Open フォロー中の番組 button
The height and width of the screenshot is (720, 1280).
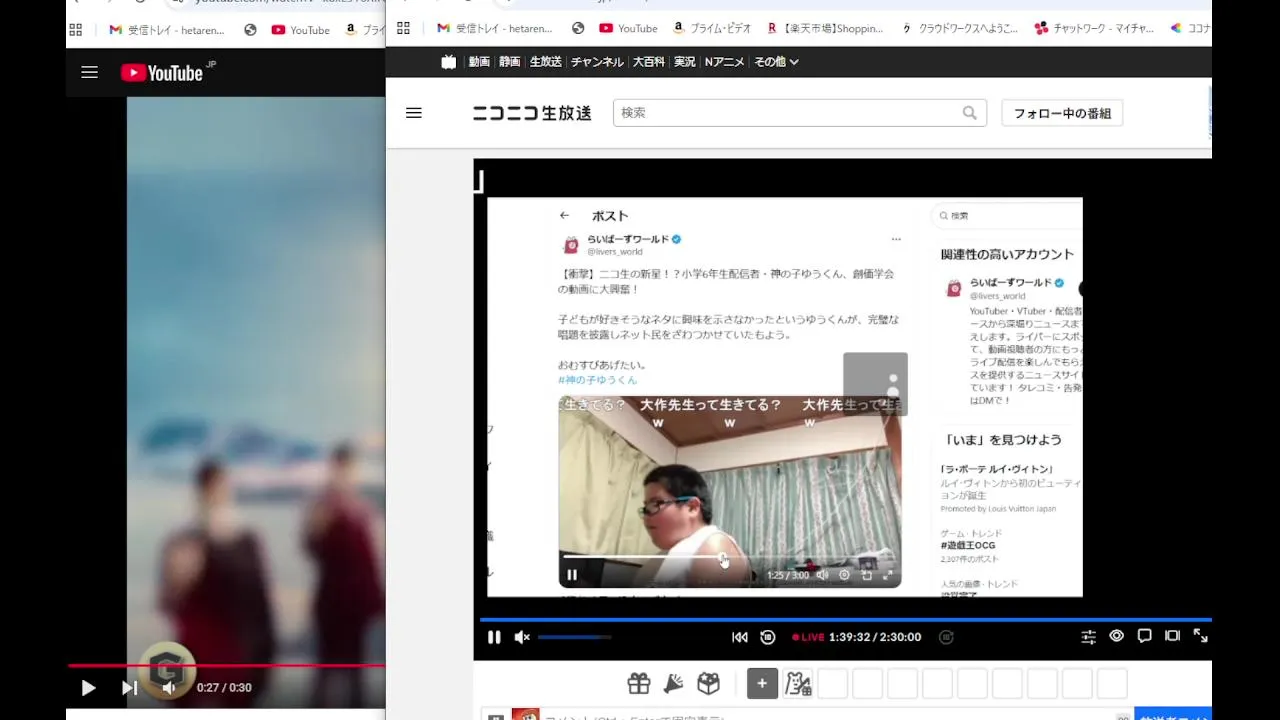tap(1063, 113)
